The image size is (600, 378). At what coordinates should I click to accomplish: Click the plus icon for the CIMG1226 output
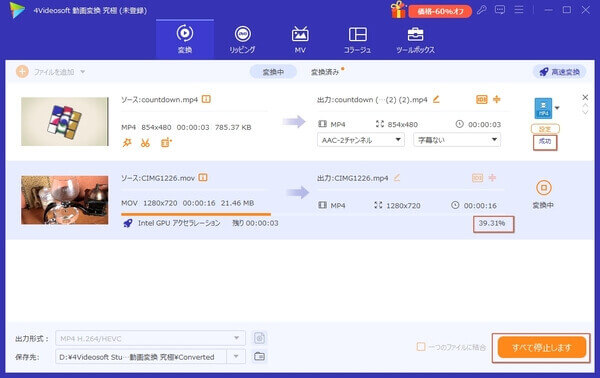tap(492, 178)
